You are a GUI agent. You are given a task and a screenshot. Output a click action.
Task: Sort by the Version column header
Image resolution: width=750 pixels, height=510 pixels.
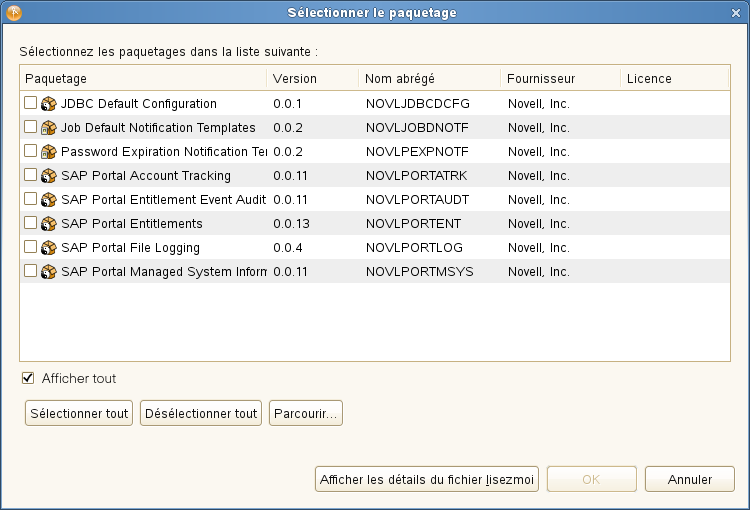pos(312,78)
